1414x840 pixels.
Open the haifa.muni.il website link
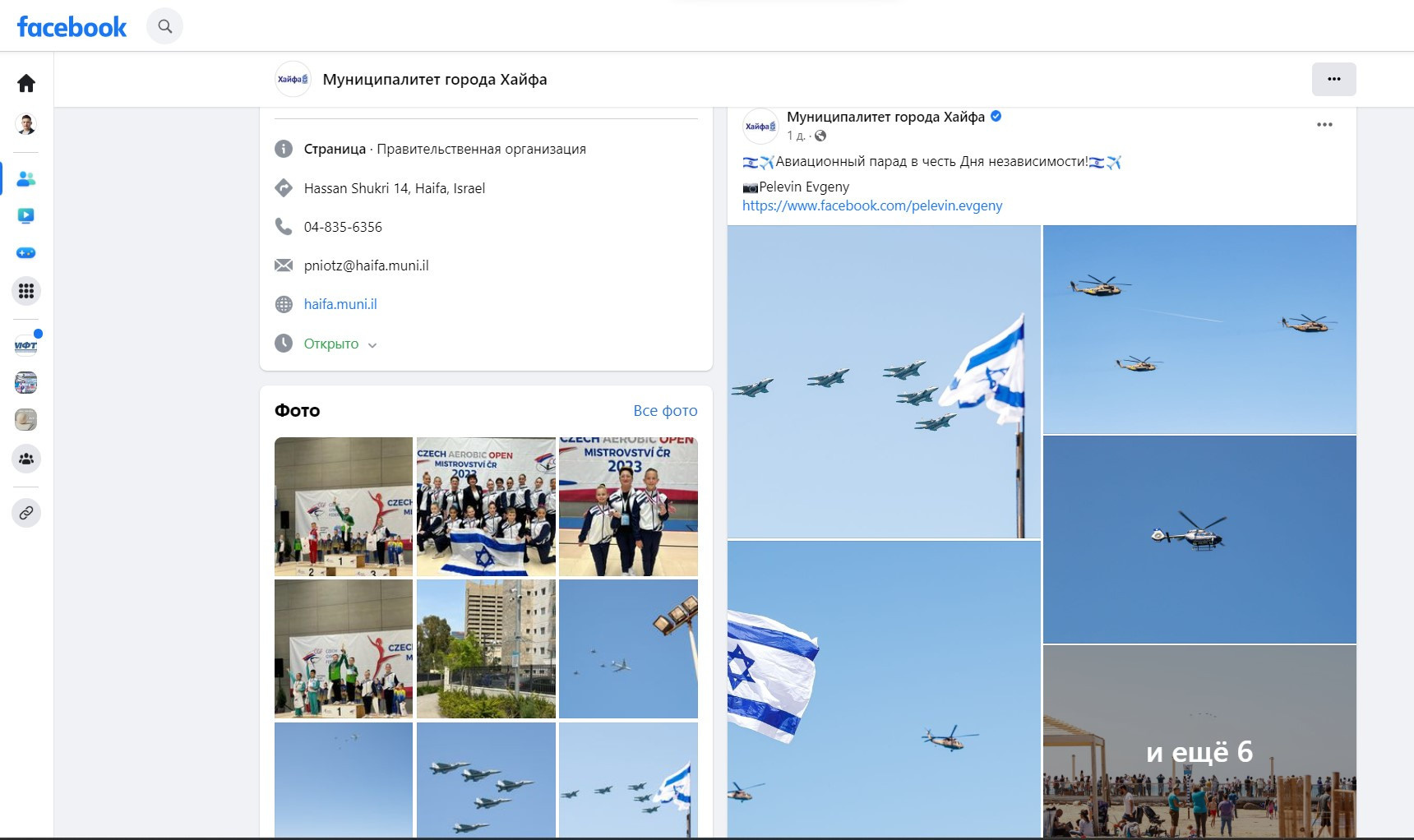[340, 303]
